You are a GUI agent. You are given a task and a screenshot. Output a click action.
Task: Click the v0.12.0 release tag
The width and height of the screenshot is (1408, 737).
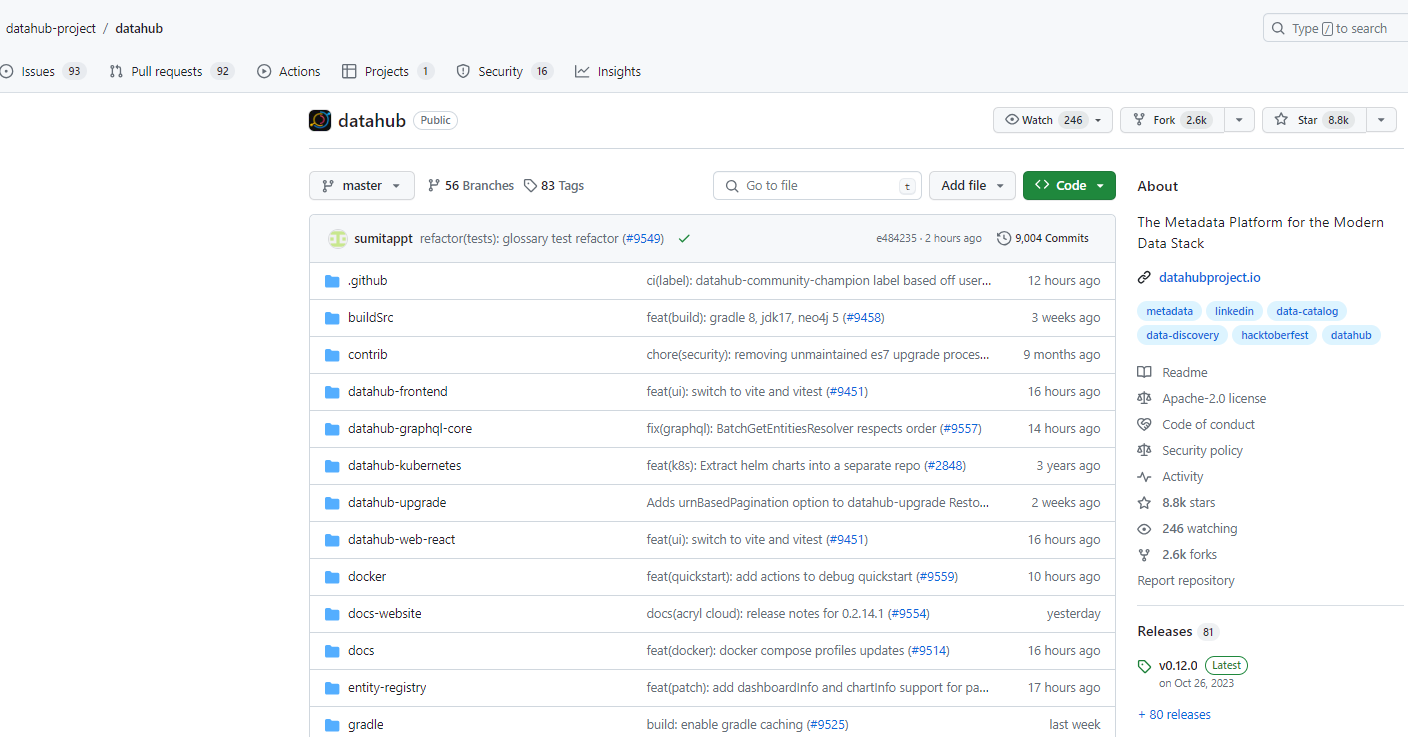point(1177,666)
